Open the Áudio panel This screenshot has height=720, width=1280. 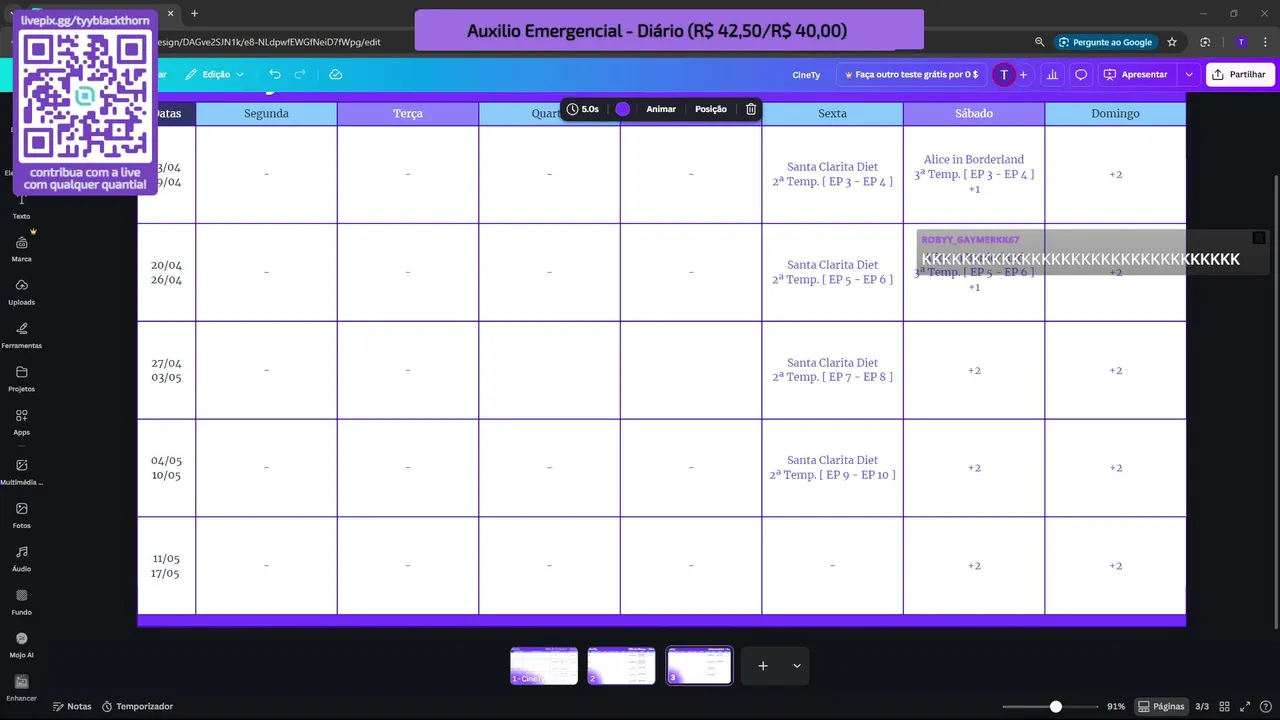[21, 558]
